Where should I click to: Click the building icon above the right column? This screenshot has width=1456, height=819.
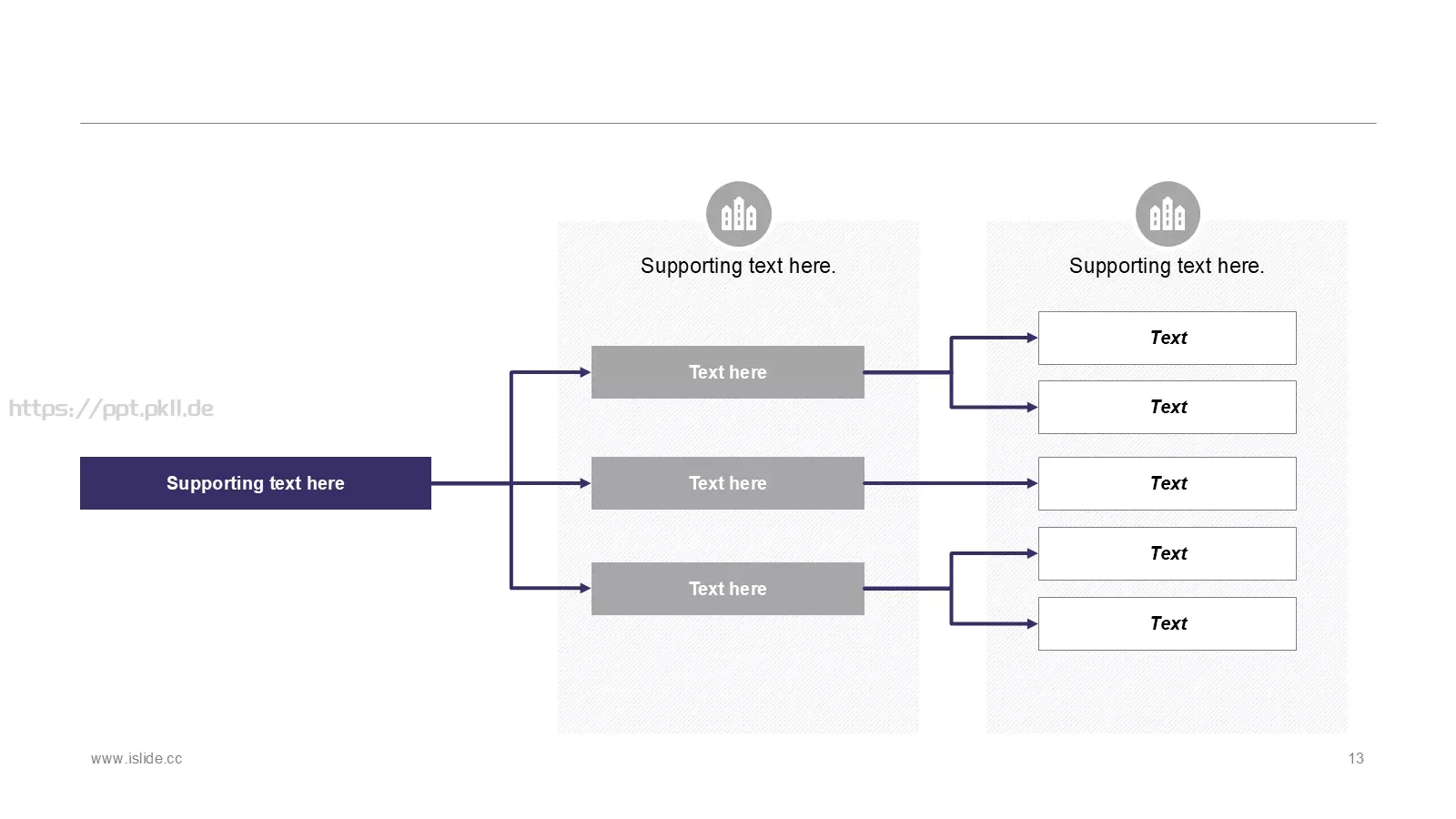point(1168,214)
